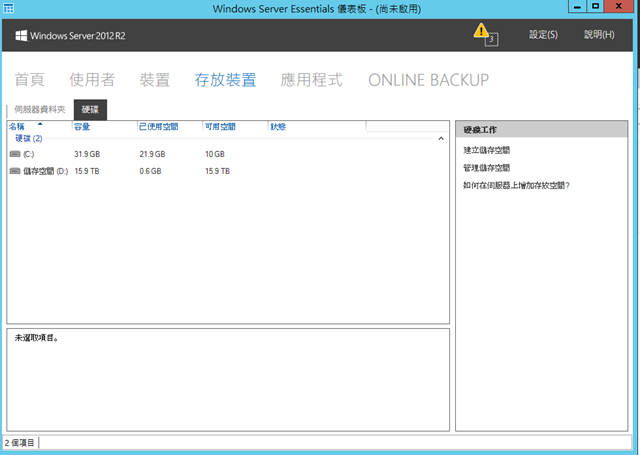The height and width of the screenshot is (455, 640).
Task: Click the 15.9 TB capacity cell for D:
Action: point(87,171)
